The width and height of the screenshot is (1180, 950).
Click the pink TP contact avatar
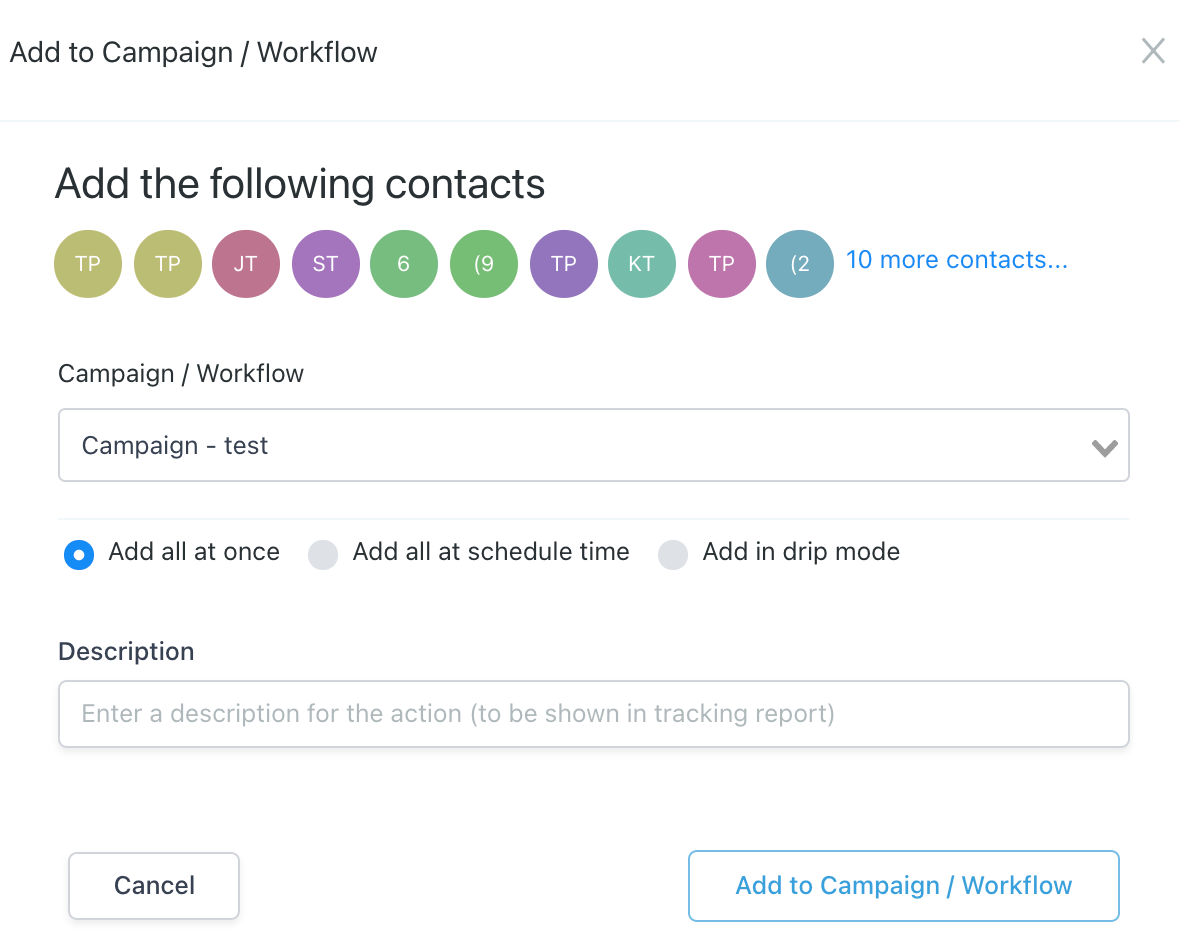(x=721, y=264)
